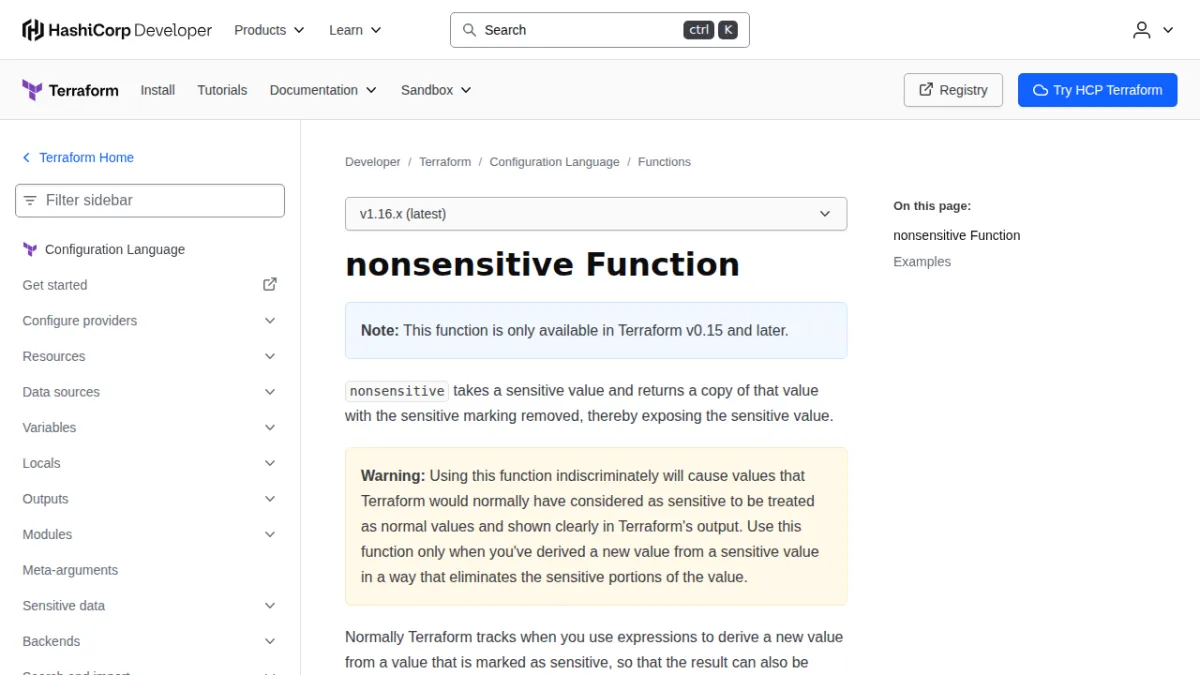Click Try HCP Terraform button

pos(1098,90)
